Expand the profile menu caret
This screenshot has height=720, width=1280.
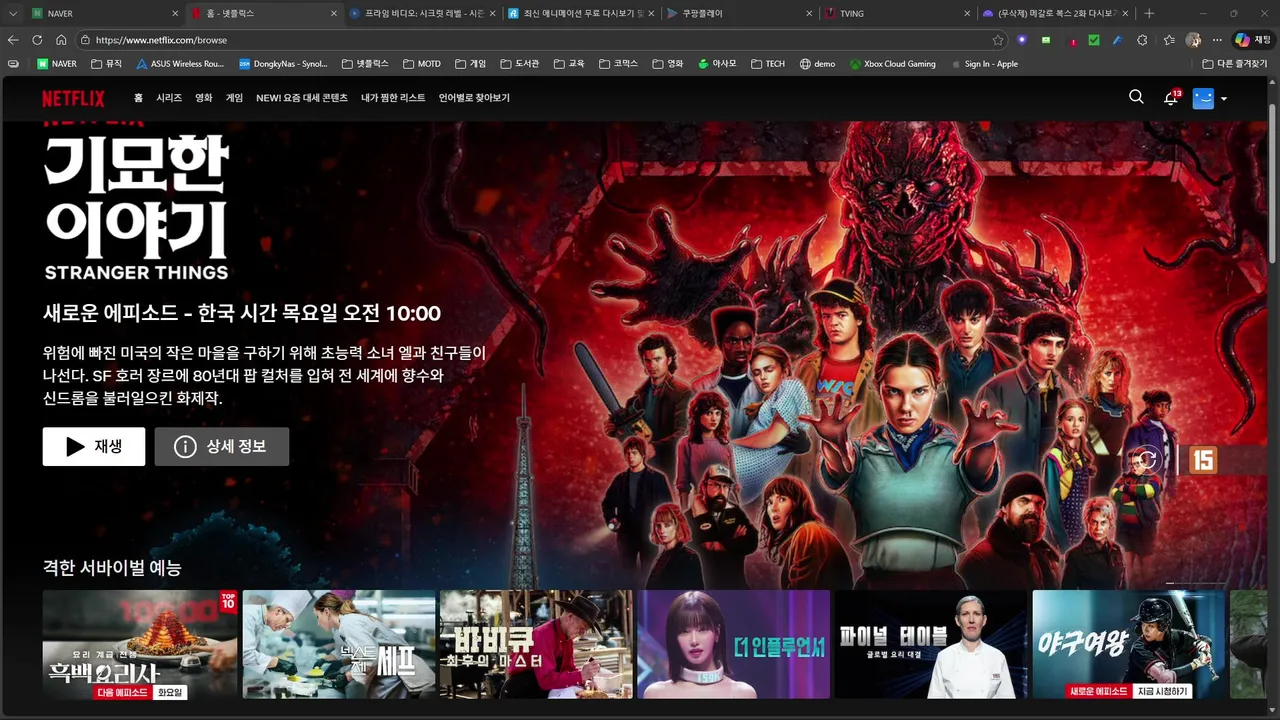tap(1224, 99)
